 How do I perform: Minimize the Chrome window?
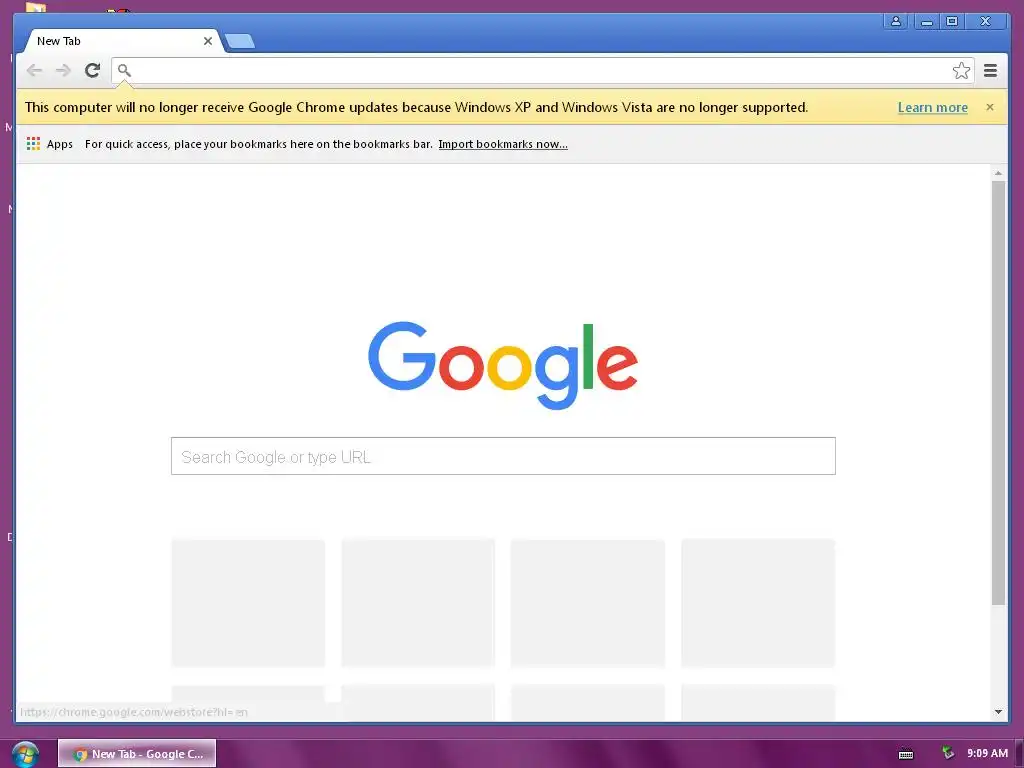pyautogui.click(x=926, y=22)
